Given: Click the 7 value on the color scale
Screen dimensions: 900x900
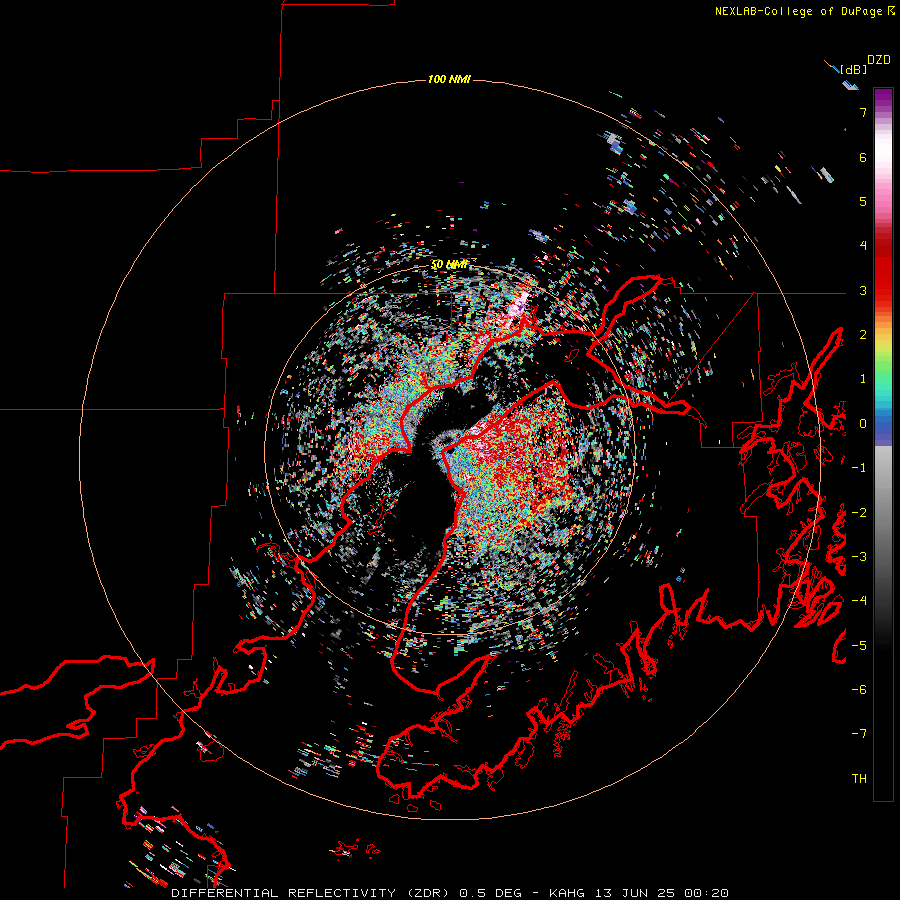Looking at the screenshot, I should (x=863, y=112).
